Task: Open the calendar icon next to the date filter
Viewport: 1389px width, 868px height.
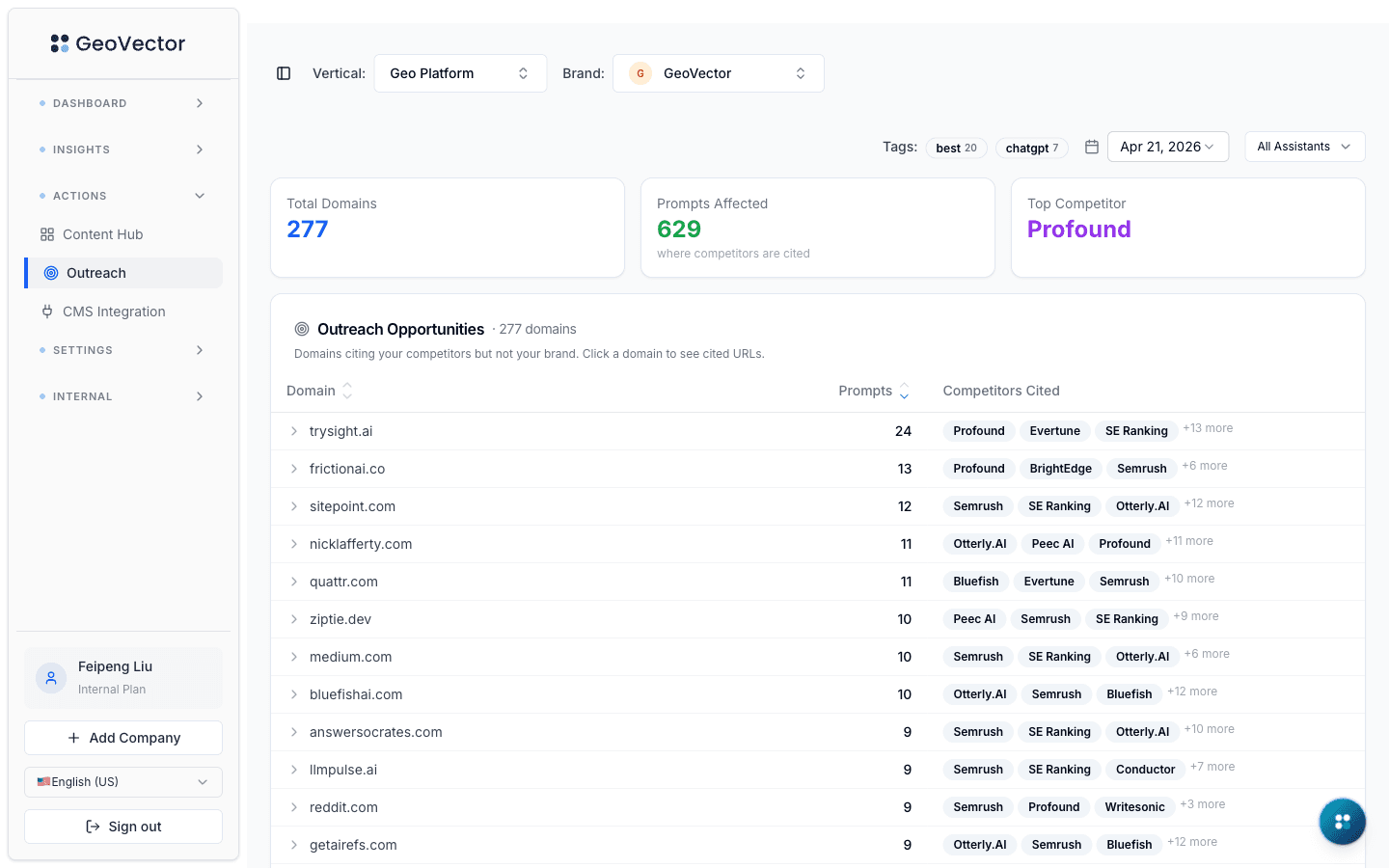Action: 1091,146
